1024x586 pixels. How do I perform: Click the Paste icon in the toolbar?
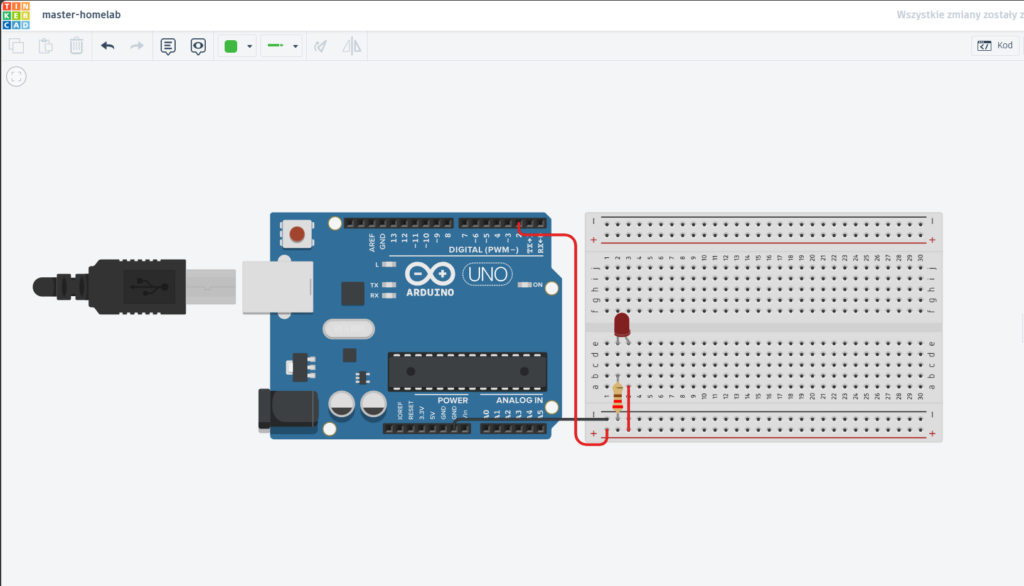(45, 45)
